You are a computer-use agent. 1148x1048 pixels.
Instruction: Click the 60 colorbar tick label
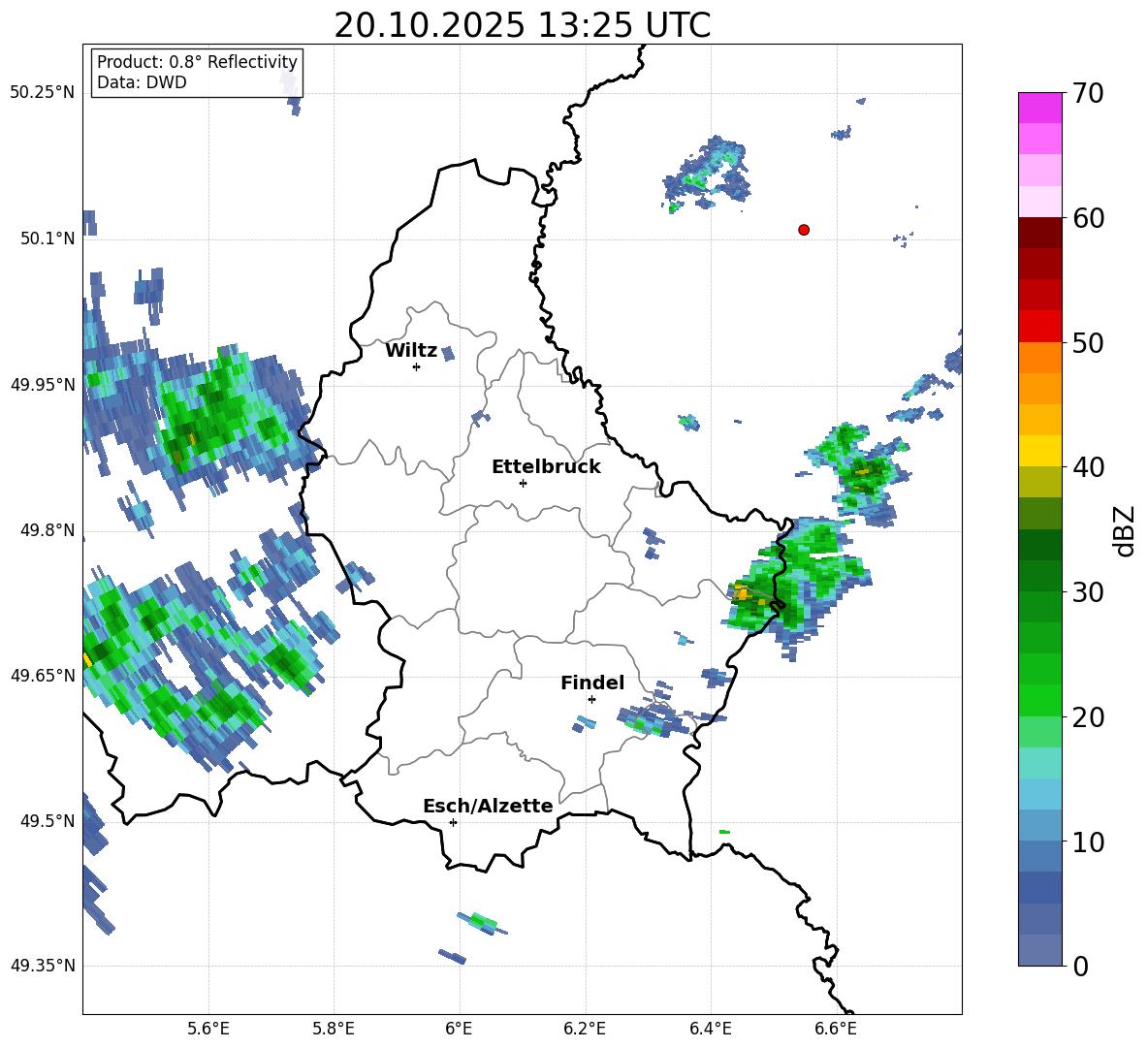click(1088, 218)
